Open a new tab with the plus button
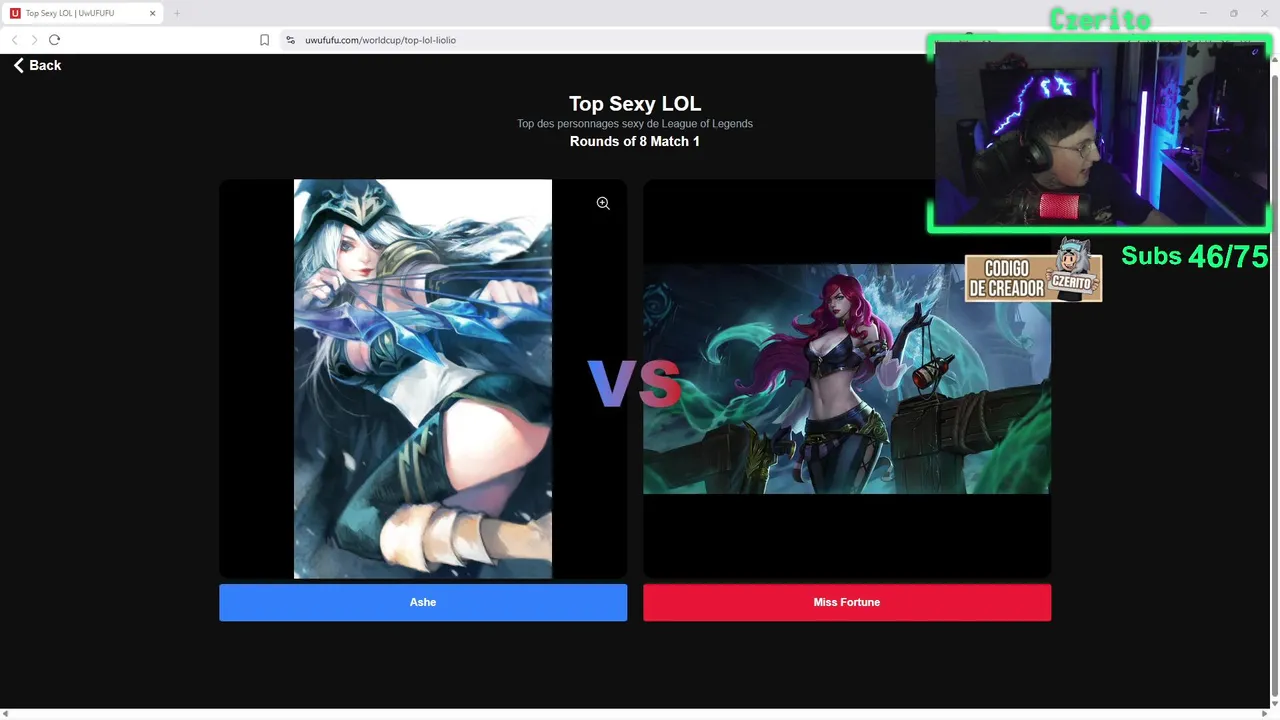This screenshot has width=1280, height=720. click(177, 13)
